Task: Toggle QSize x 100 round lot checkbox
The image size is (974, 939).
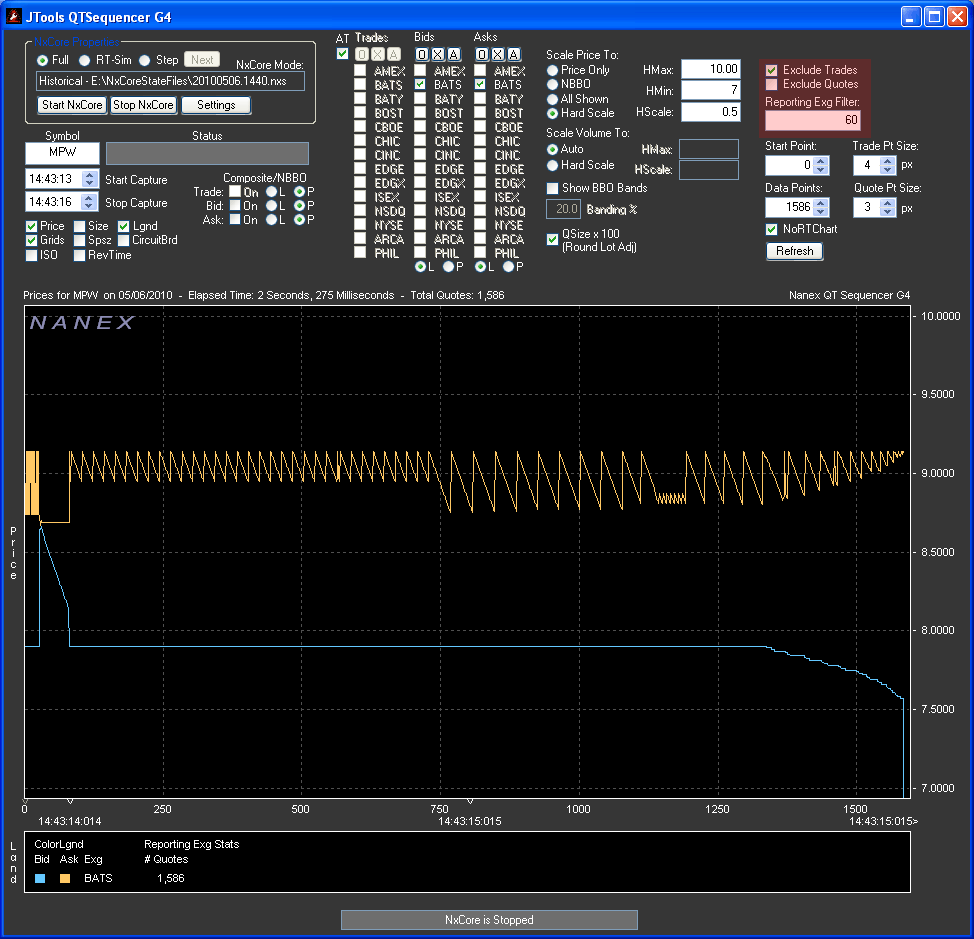Action: click(552, 239)
